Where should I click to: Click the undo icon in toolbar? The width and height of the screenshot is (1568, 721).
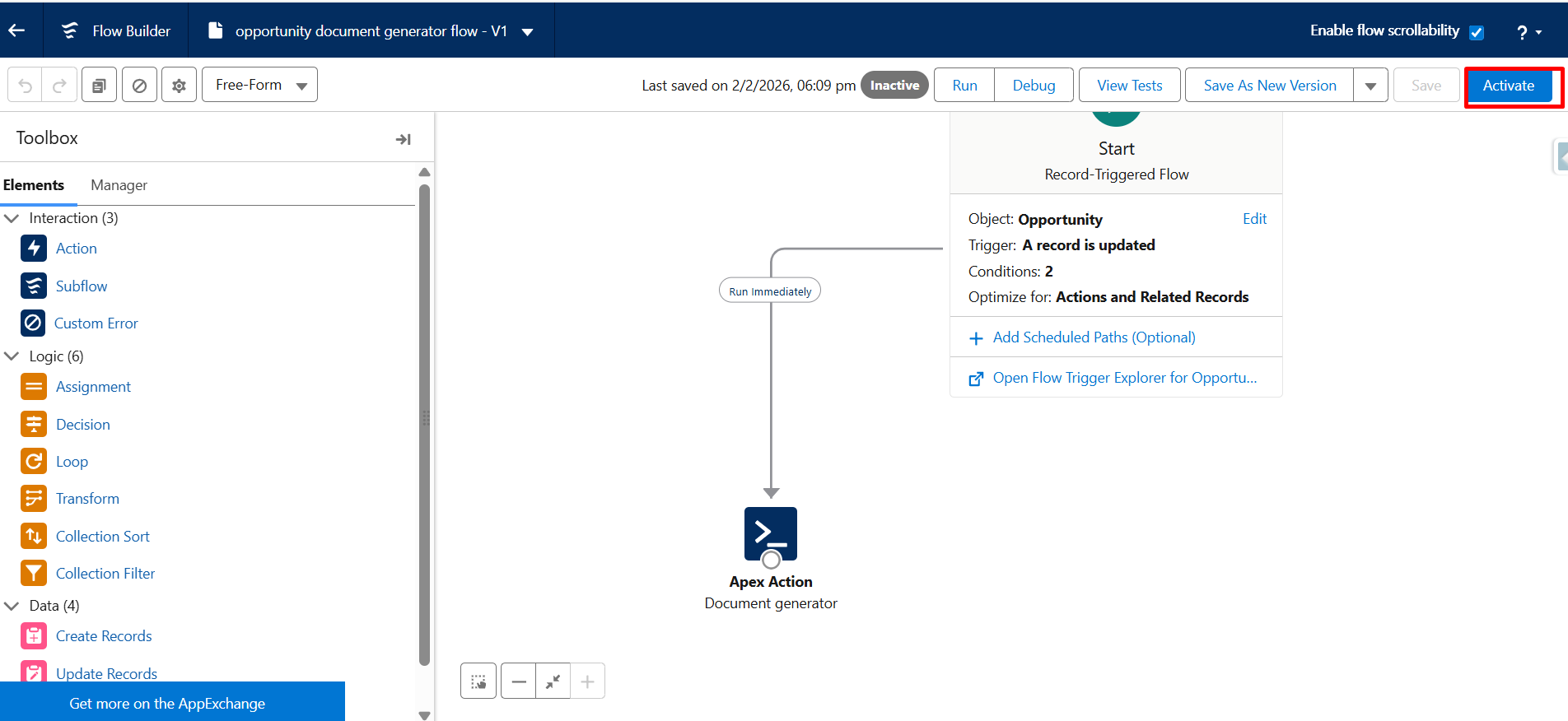coord(26,86)
